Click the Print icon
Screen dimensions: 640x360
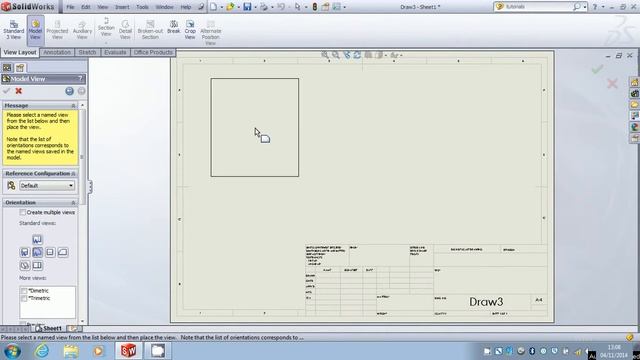264,7
